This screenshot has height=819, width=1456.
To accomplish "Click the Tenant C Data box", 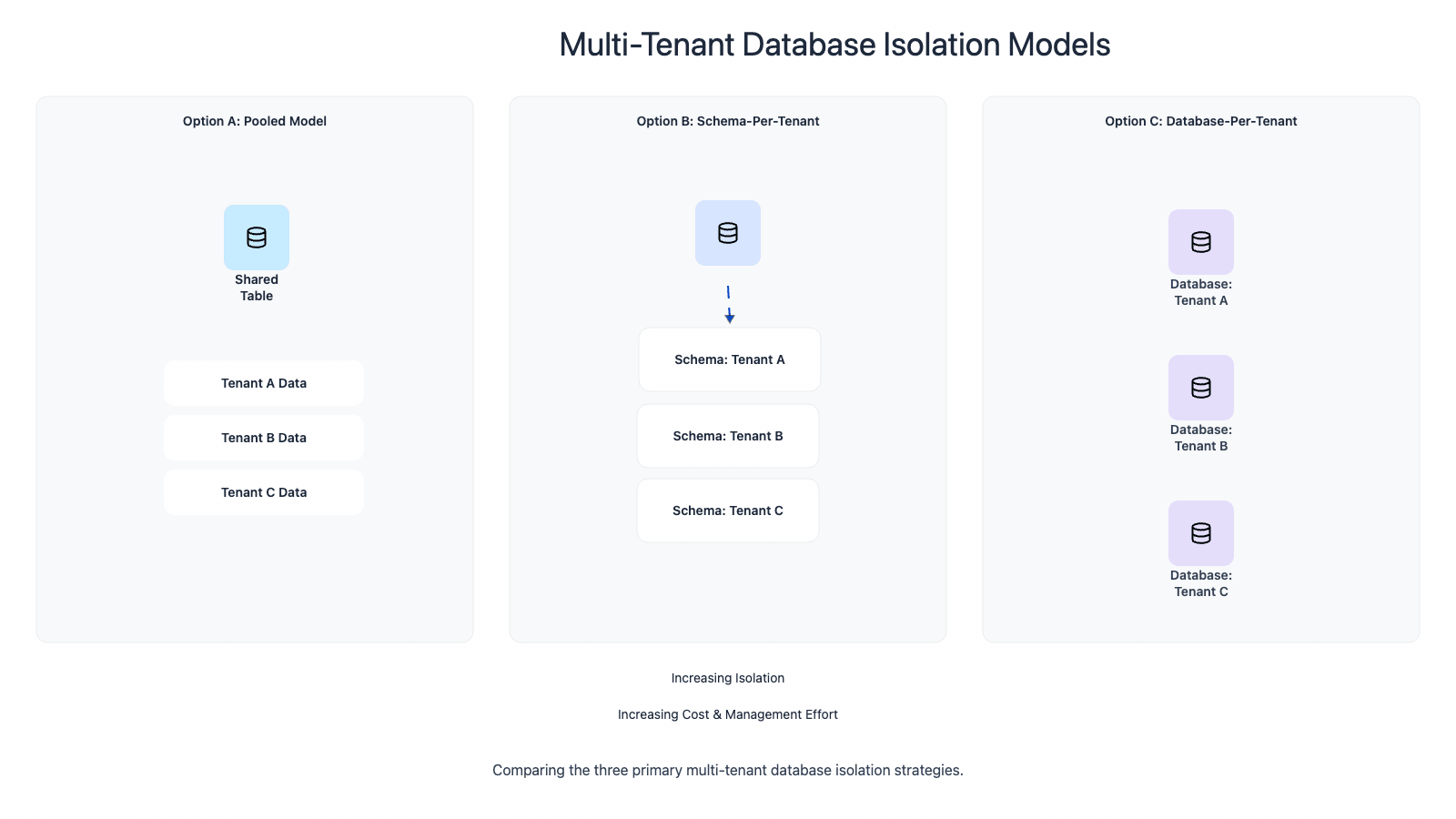I will [264, 492].
